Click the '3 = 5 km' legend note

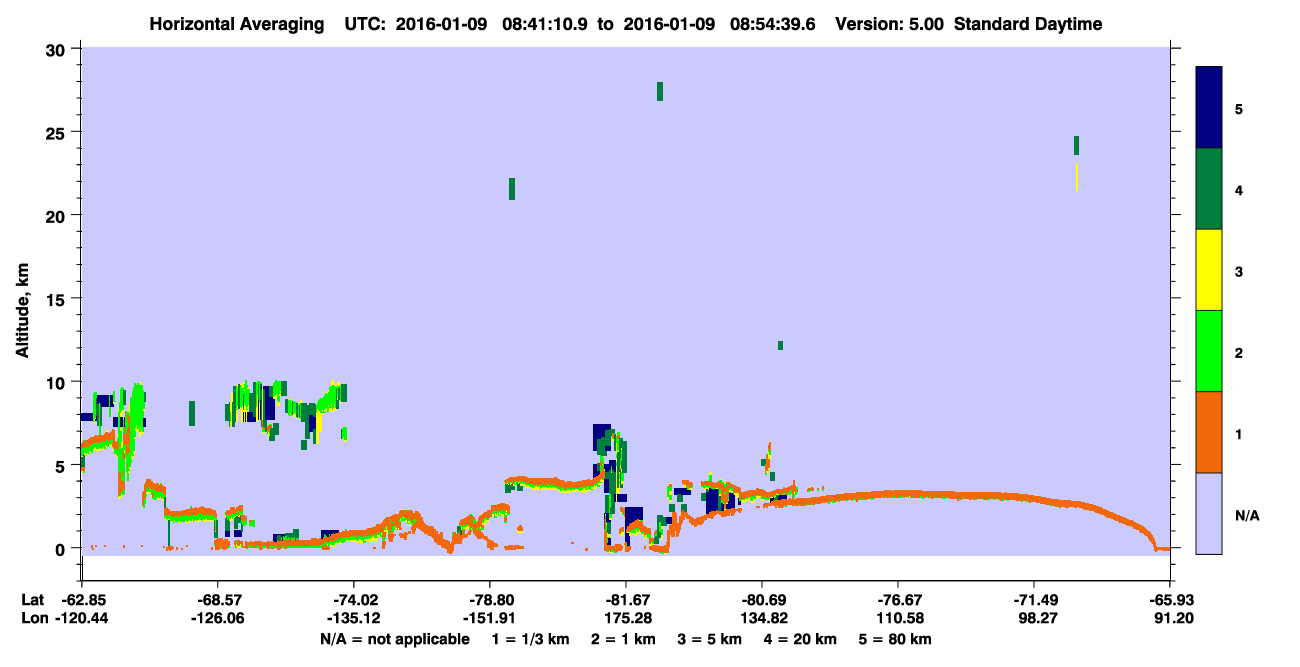pyautogui.click(x=709, y=639)
